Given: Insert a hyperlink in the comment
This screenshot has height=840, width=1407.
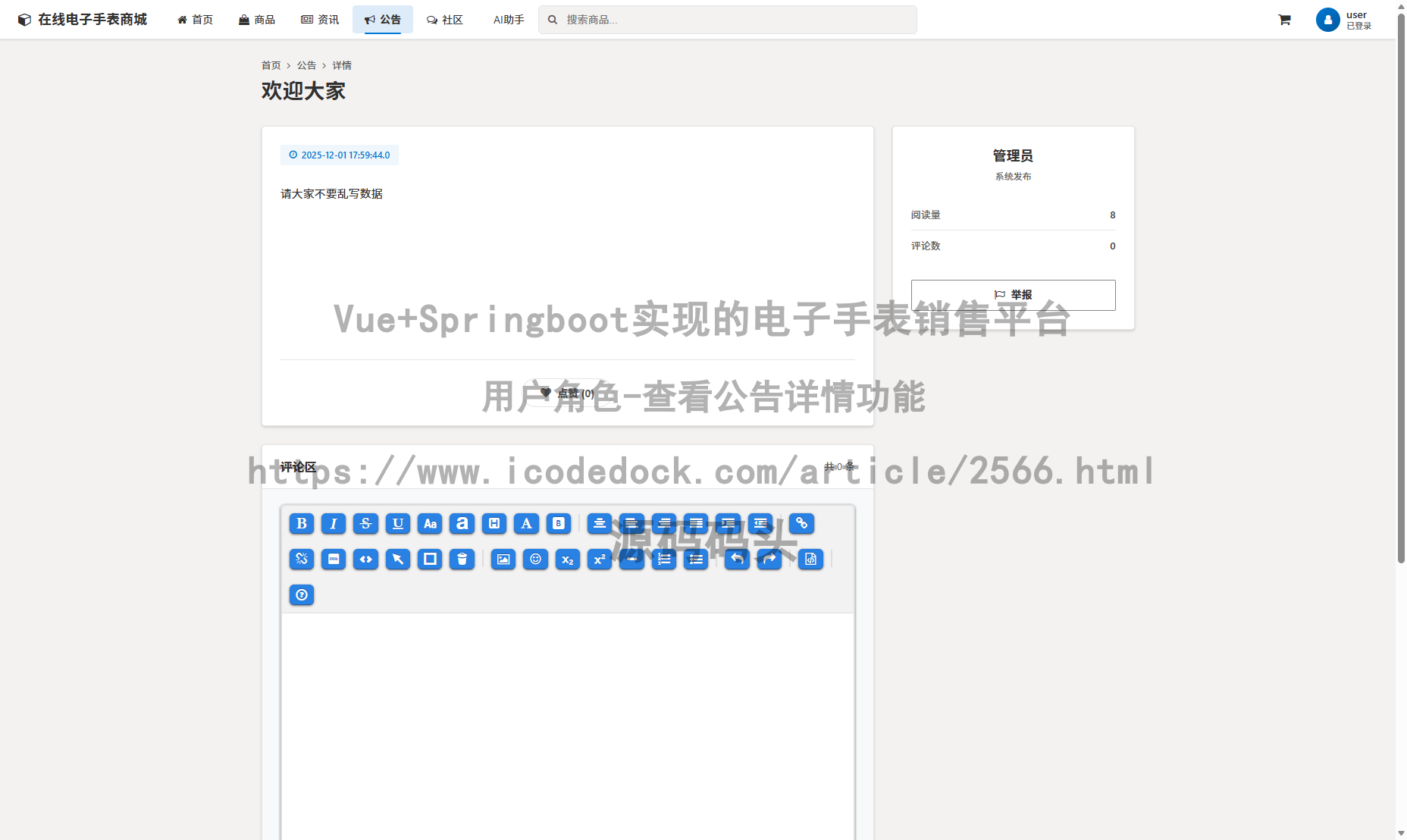Looking at the screenshot, I should click(x=801, y=523).
